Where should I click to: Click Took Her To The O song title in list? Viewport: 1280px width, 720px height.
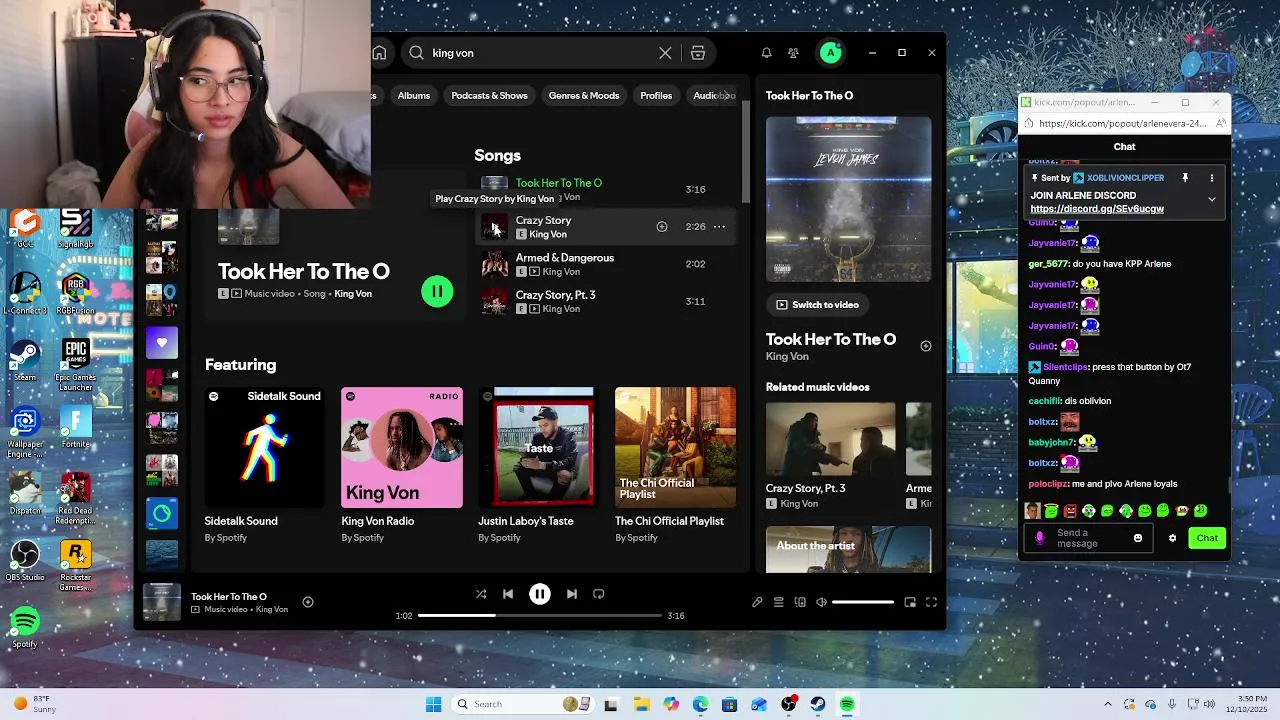pos(559,183)
